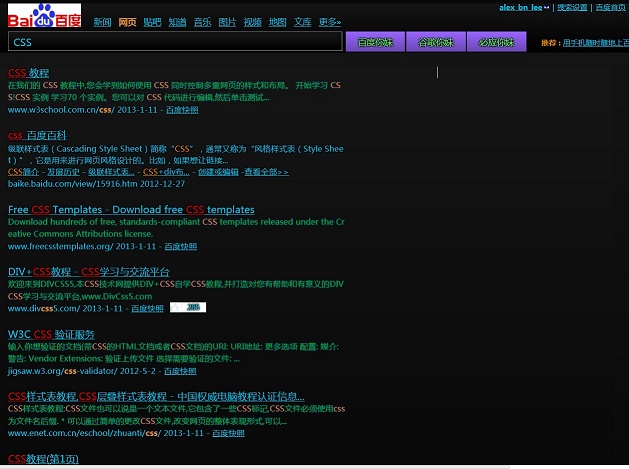Open 搜索设置 settings link
Image resolution: width=629 pixels, height=469 pixels.
click(x=572, y=7)
